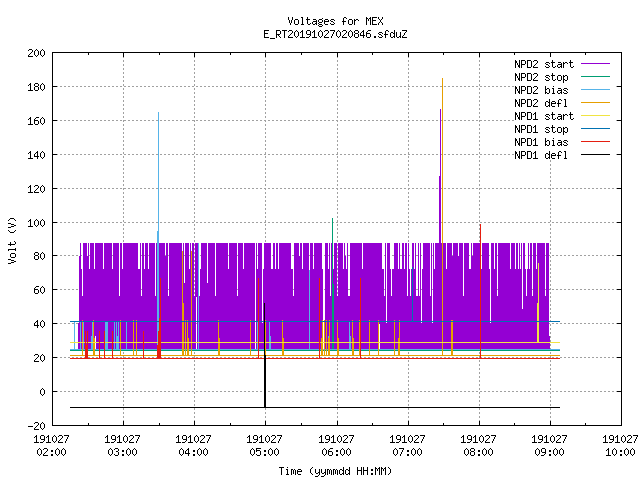640x480 pixels.
Task: Click the 06:00 time axis label
Action: pos(336,452)
